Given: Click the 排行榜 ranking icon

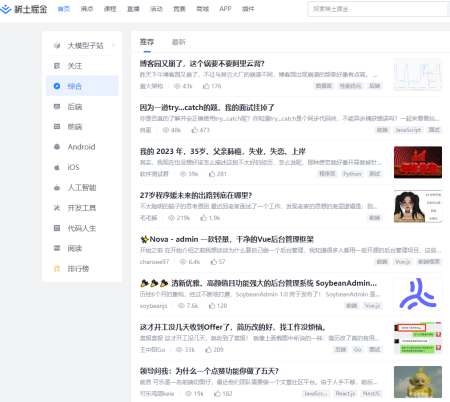Looking at the screenshot, I should coord(57,269).
